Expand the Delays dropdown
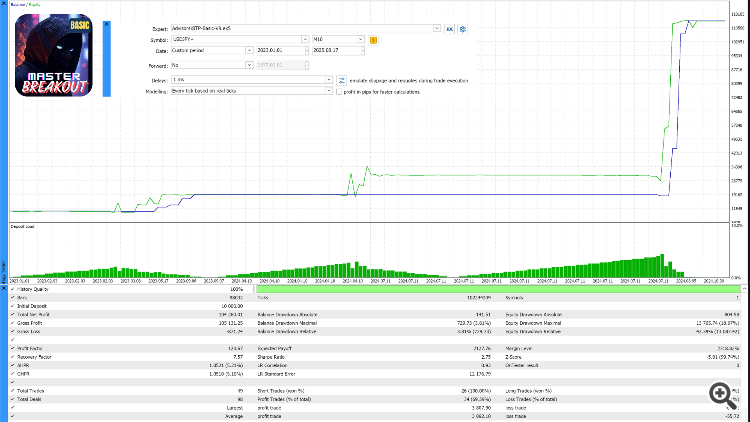The image size is (750, 422). pyautogui.click(x=330, y=79)
